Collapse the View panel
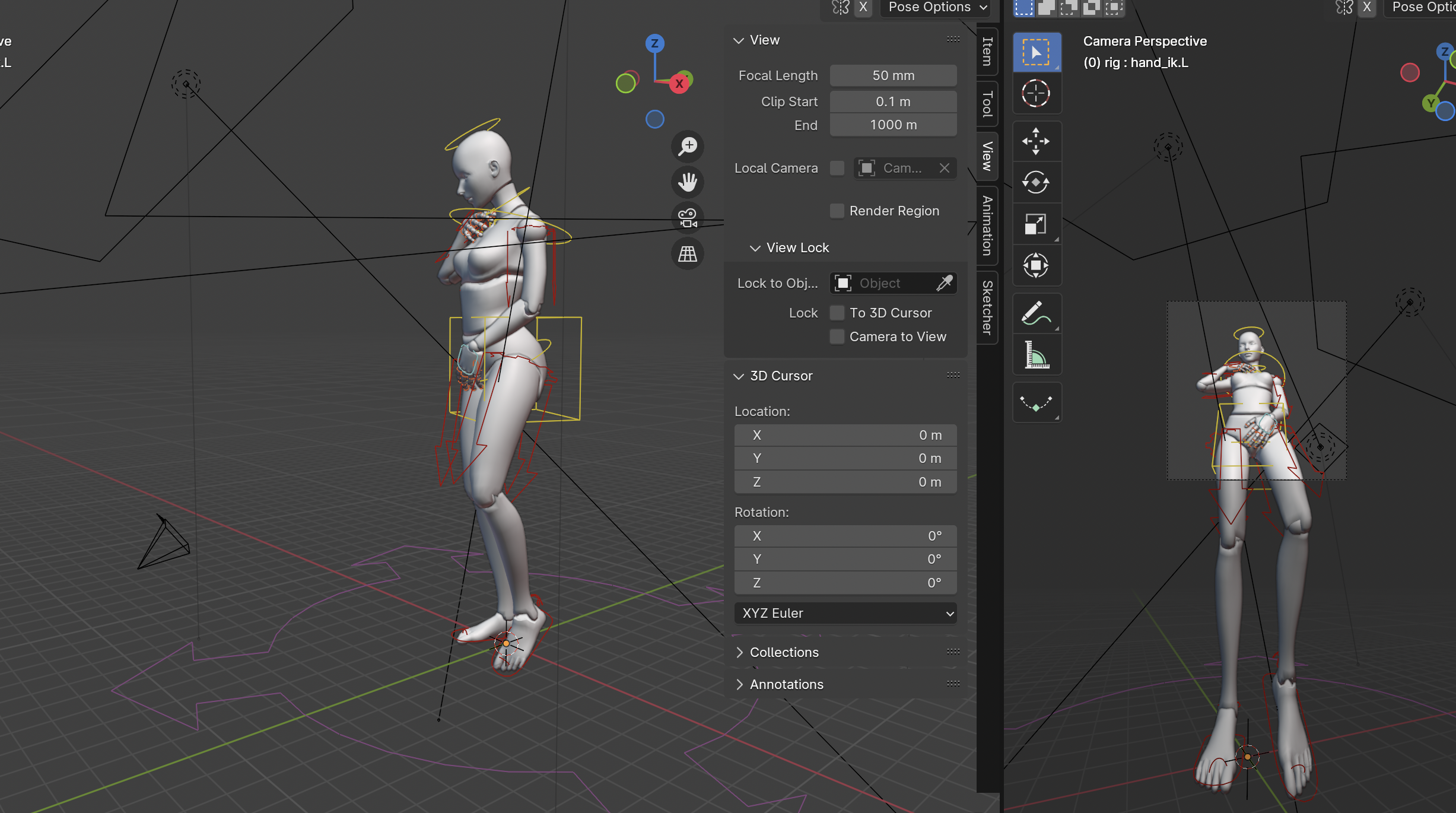This screenshot has width=1456, height=813. 739,40
